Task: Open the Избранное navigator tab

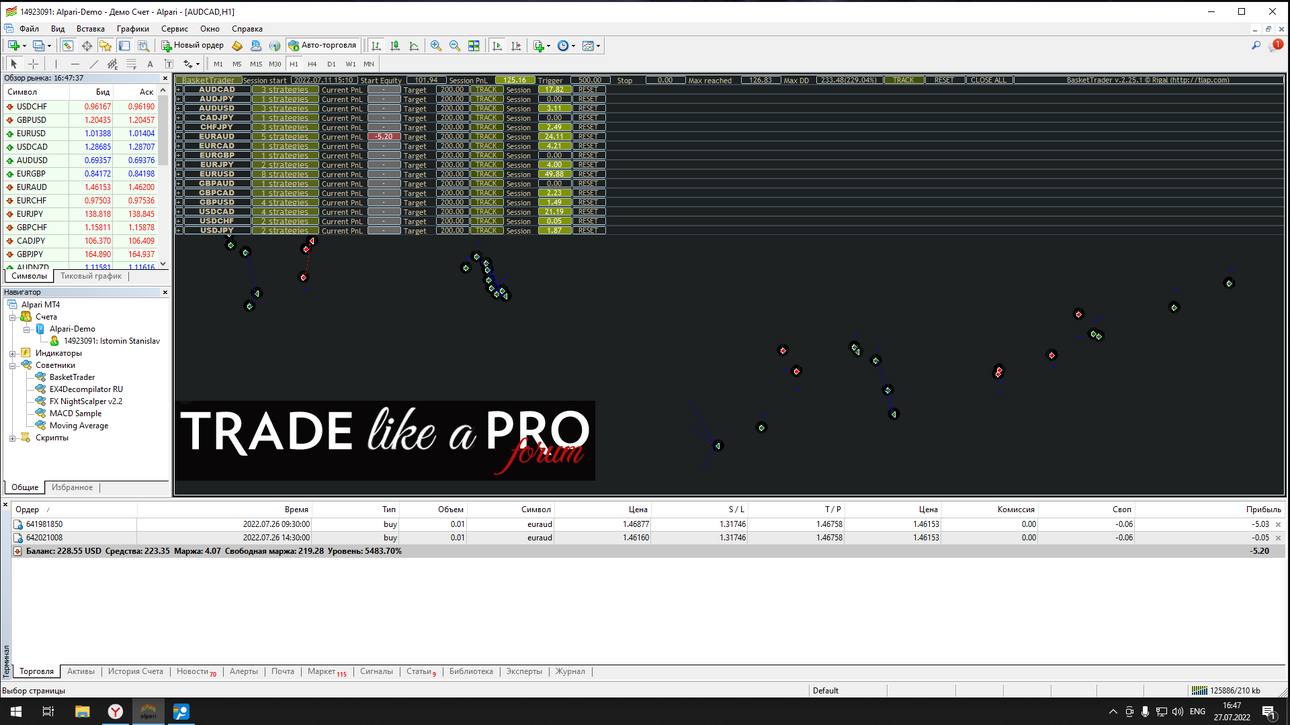Action: 72,487
